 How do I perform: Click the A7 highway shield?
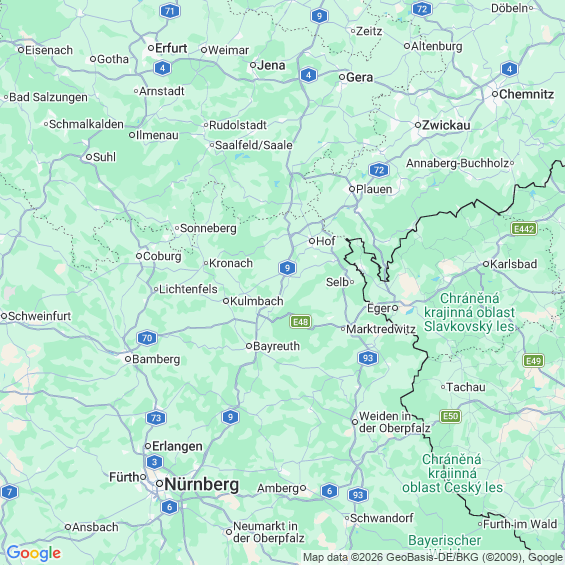coord(9,492)
